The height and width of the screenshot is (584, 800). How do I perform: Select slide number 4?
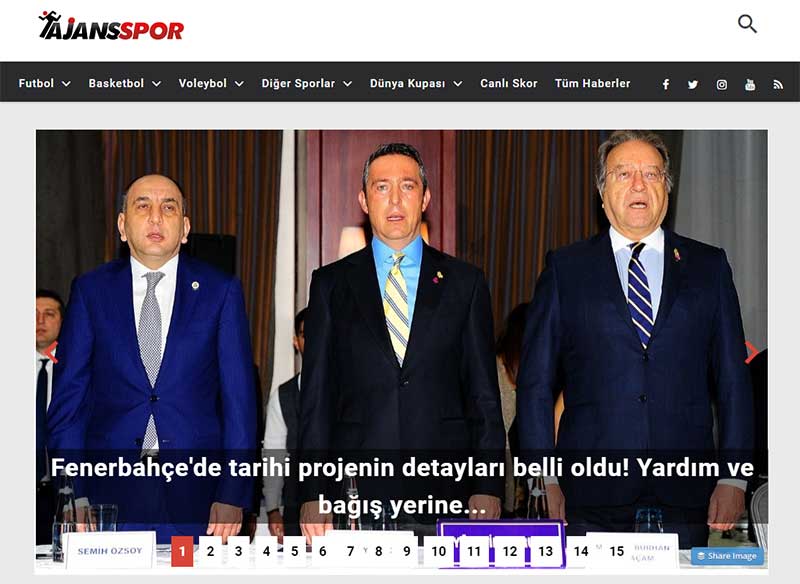[266, 551]
